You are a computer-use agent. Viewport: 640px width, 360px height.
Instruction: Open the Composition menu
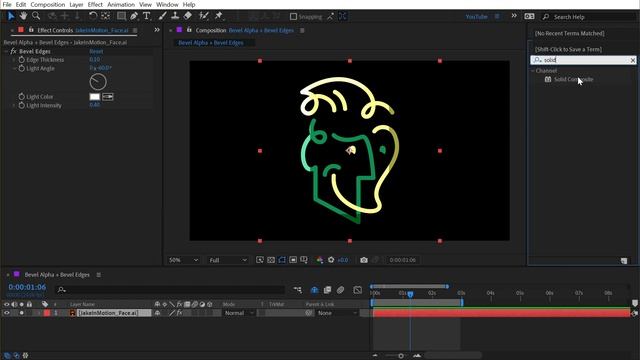pyautogui.click(x=48, y=4)
